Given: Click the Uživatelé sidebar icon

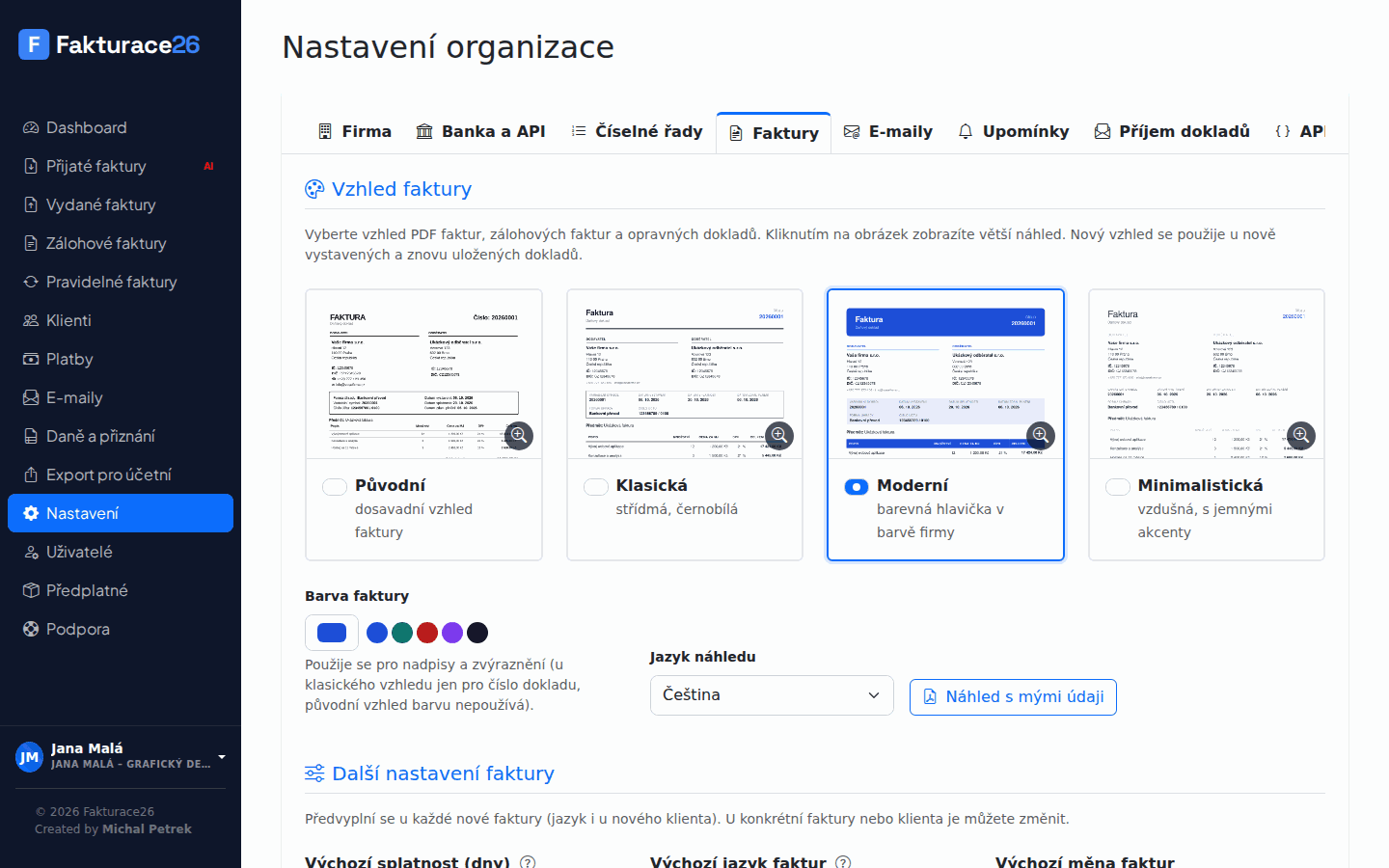Looking at the screenshot, I should coord(31,552).
